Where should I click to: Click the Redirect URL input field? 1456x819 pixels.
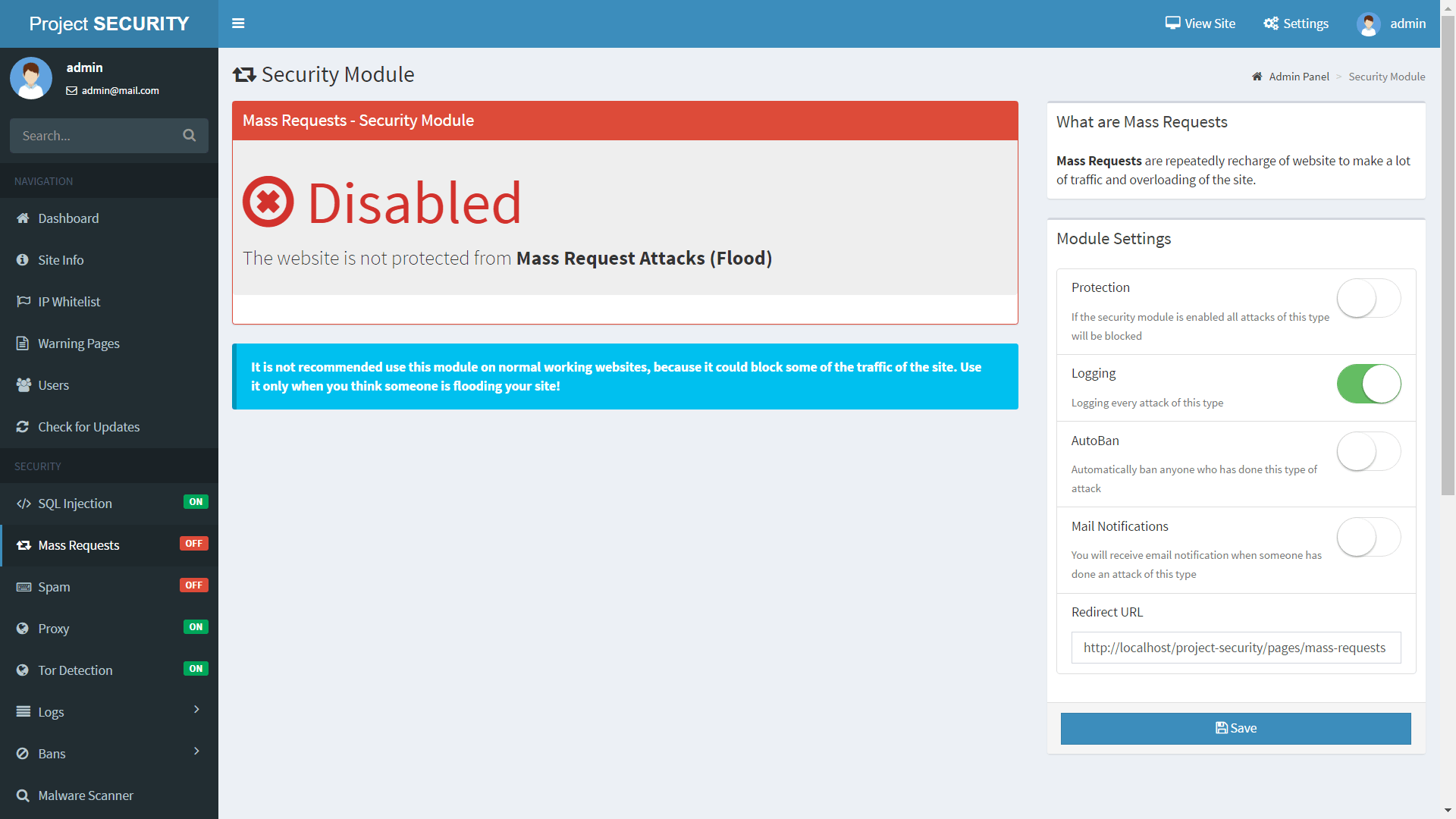point(1235,648)
